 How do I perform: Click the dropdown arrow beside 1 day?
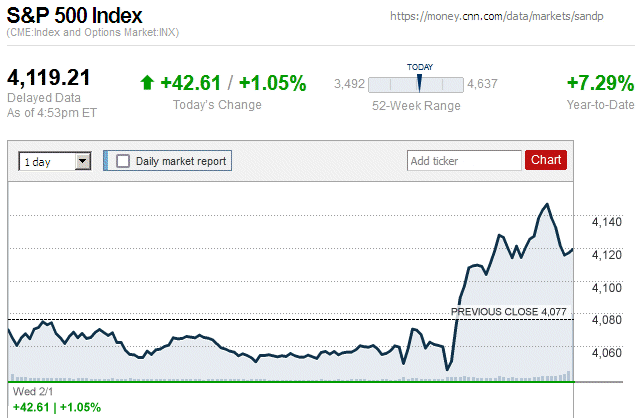[x=83, y=161]
